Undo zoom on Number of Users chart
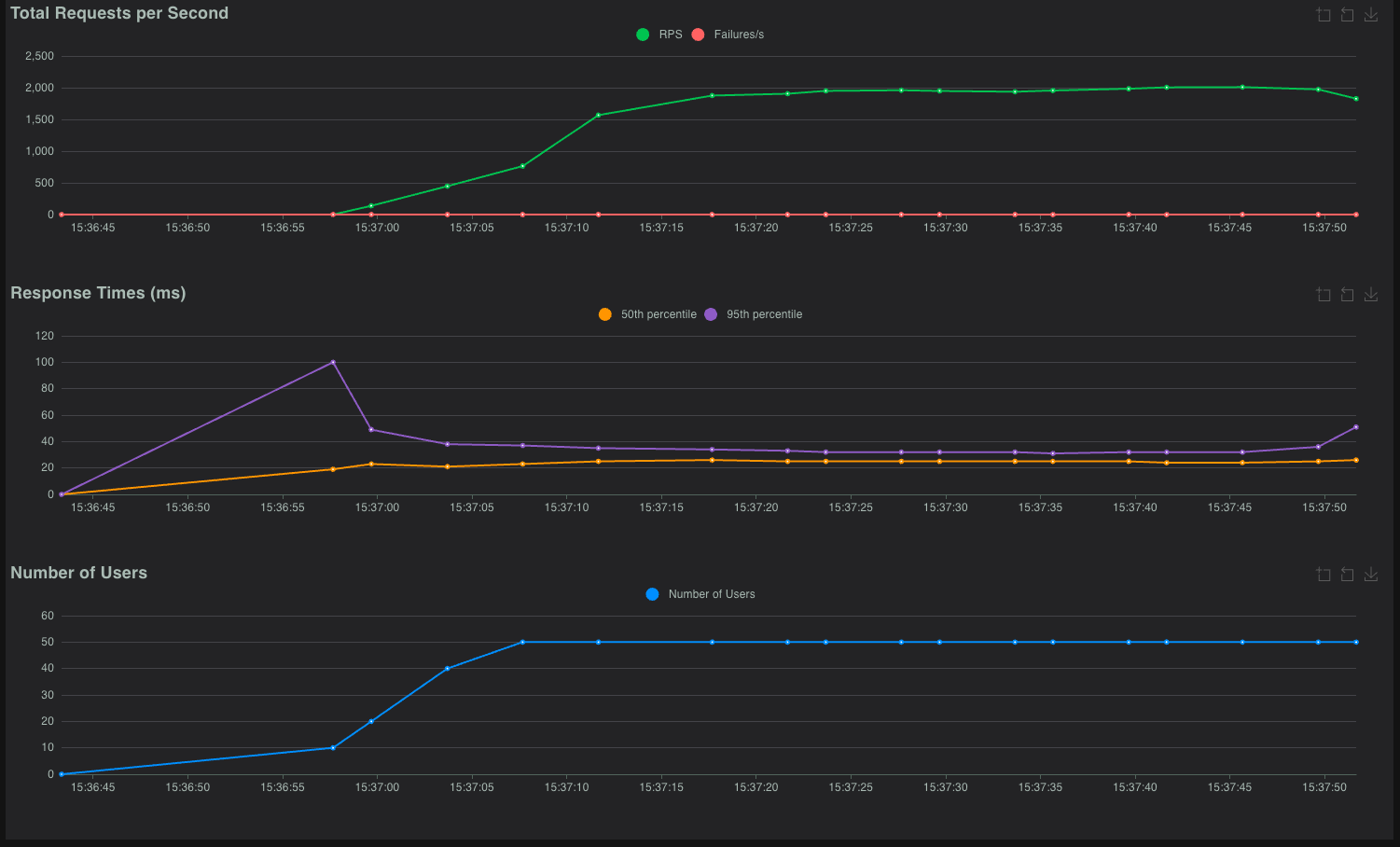Viewport: 1400px width, 847px height. pyautogui.click(x=1347, y=575)
